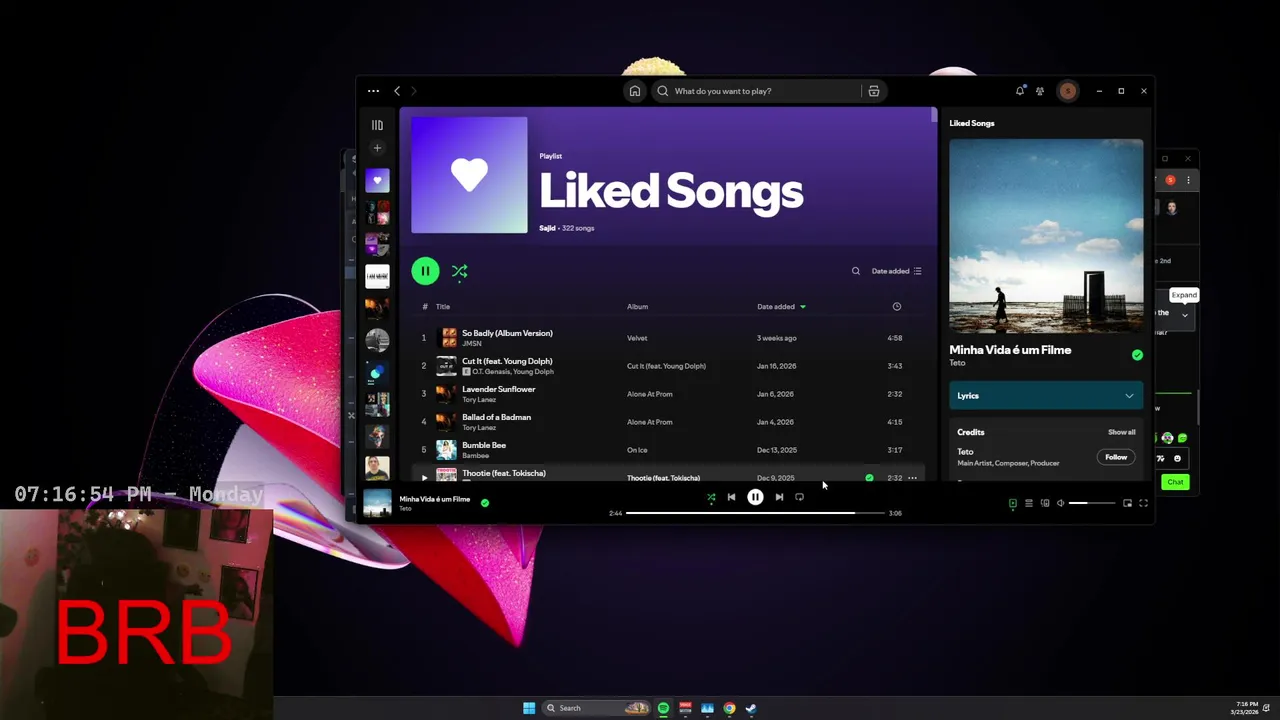
Task: Open Google Chrome from taskbar
Action: point(729,708)
